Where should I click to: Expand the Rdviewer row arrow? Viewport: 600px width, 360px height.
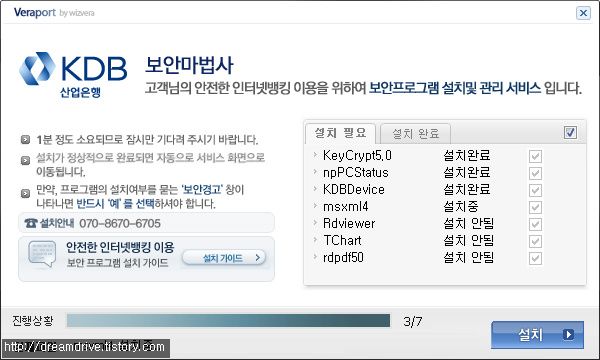pyautogui.click(x=315, y=222)
